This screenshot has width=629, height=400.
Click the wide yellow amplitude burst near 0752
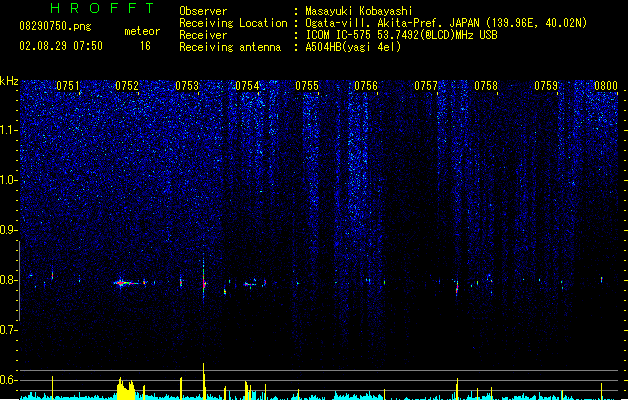tap(126, 388)
